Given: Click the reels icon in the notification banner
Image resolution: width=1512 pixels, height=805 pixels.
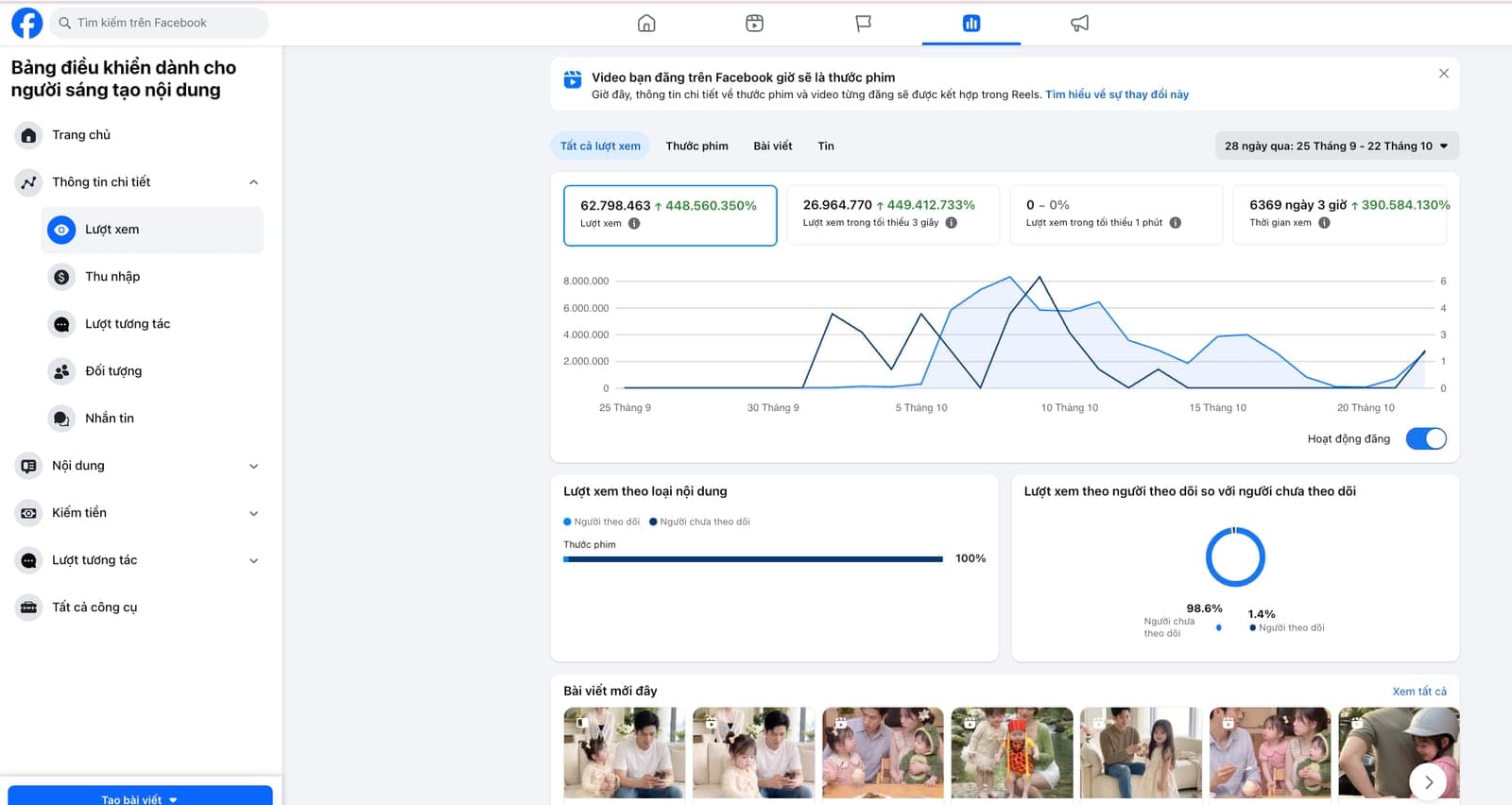Looking at the screenshot, I should pyautogui.click(x=573, y=79).
